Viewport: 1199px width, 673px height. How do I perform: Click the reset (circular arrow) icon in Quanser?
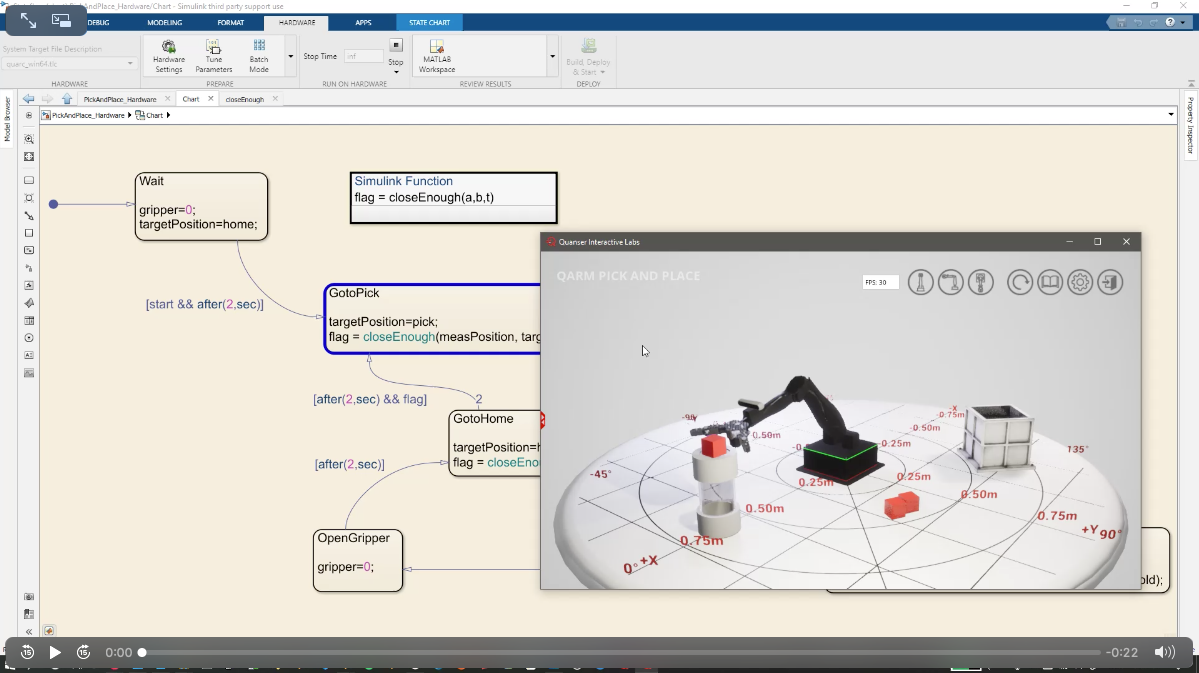(1019, 283)
